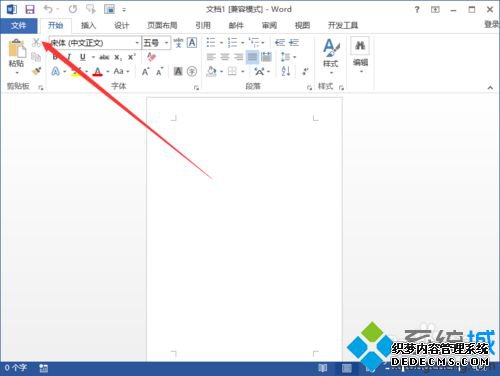Click the Styles gallery large A icon
This screenshot has width=500, height=376.
(x=331, y=48)
